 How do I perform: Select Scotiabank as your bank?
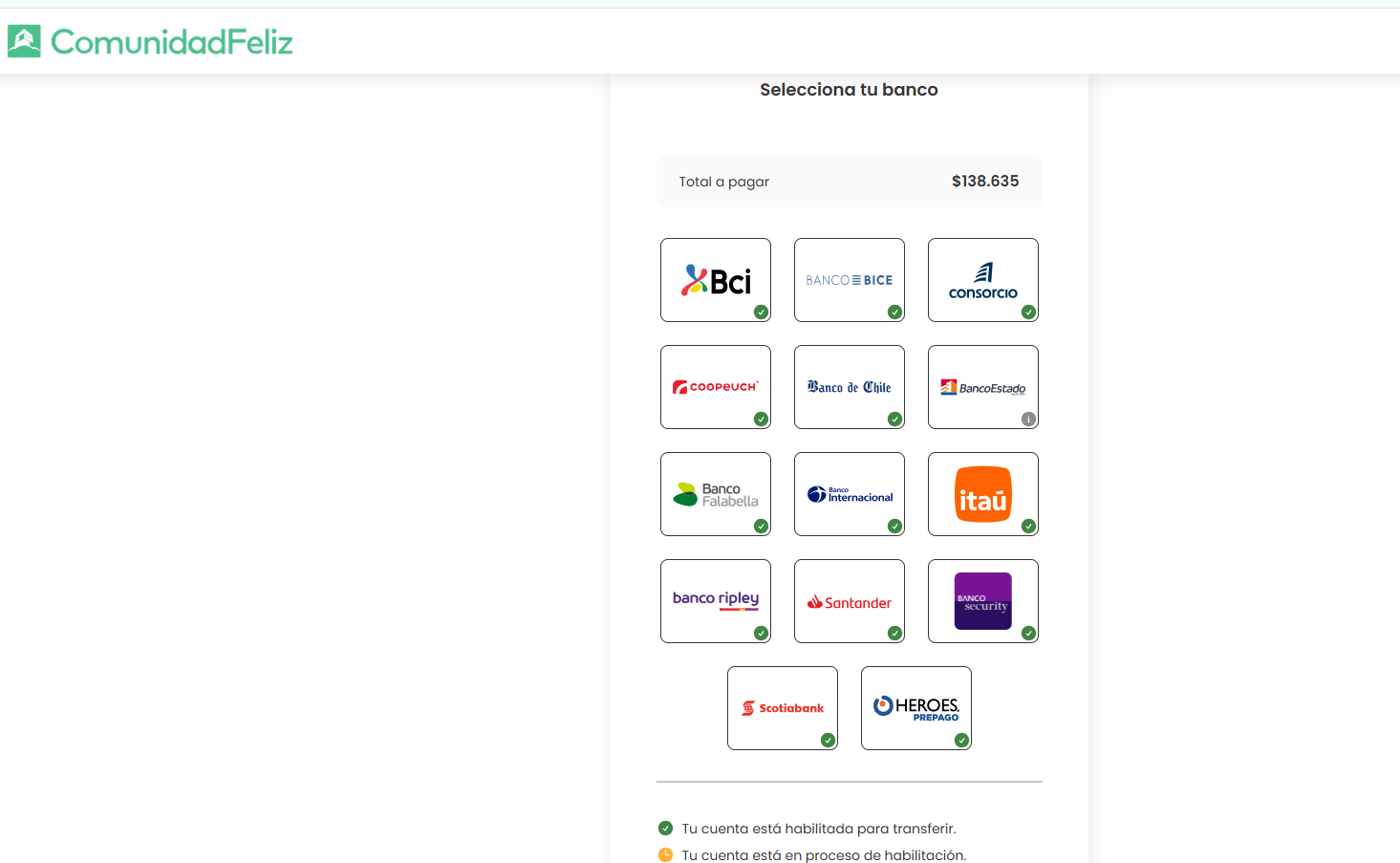782,708
